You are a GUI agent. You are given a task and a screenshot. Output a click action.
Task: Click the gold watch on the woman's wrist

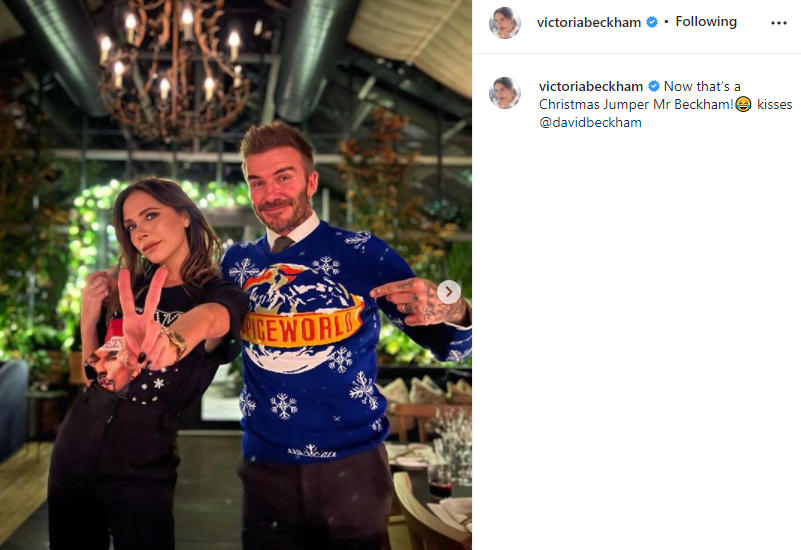pyautogui.click(x=174, y=340)
